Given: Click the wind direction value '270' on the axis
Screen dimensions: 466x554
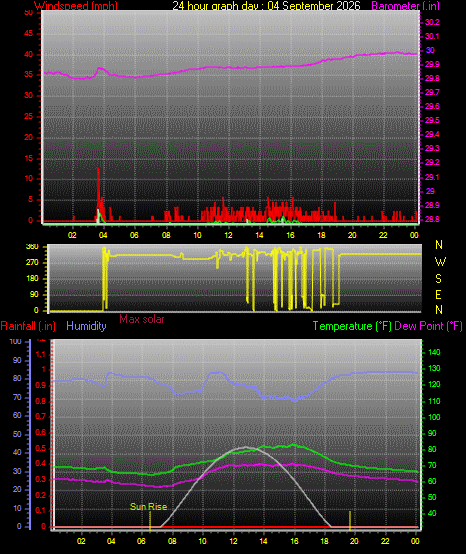Looking at the screenshot, I should (32, 263).
